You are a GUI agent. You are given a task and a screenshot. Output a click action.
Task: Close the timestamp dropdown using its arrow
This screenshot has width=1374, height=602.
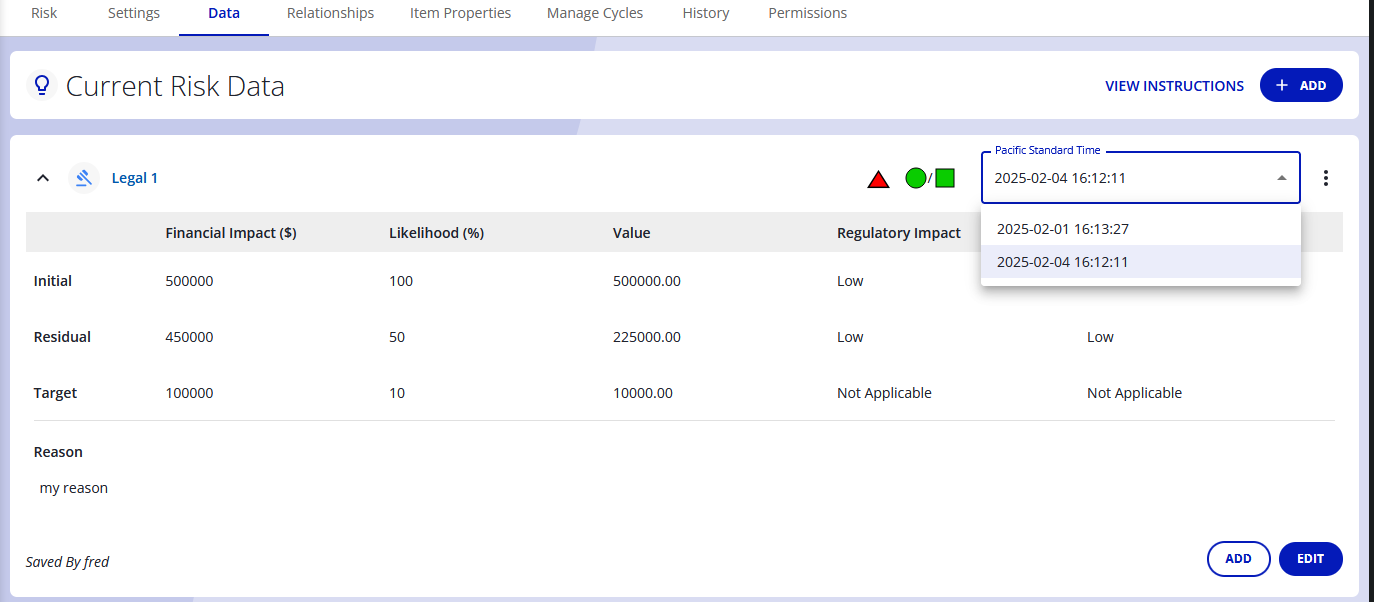[x=1281, y=178]
